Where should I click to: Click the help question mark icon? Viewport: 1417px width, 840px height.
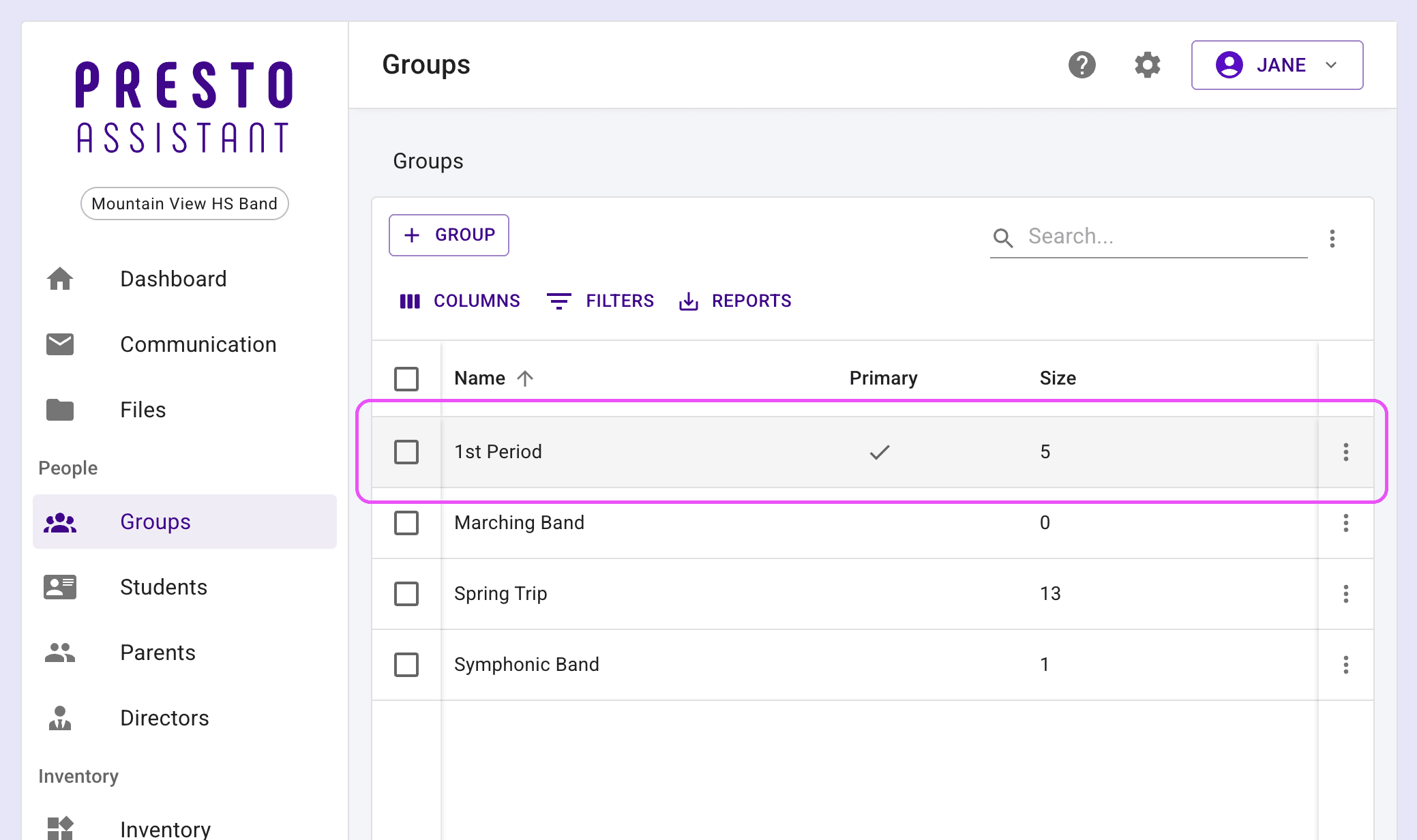click(1082, 65)
